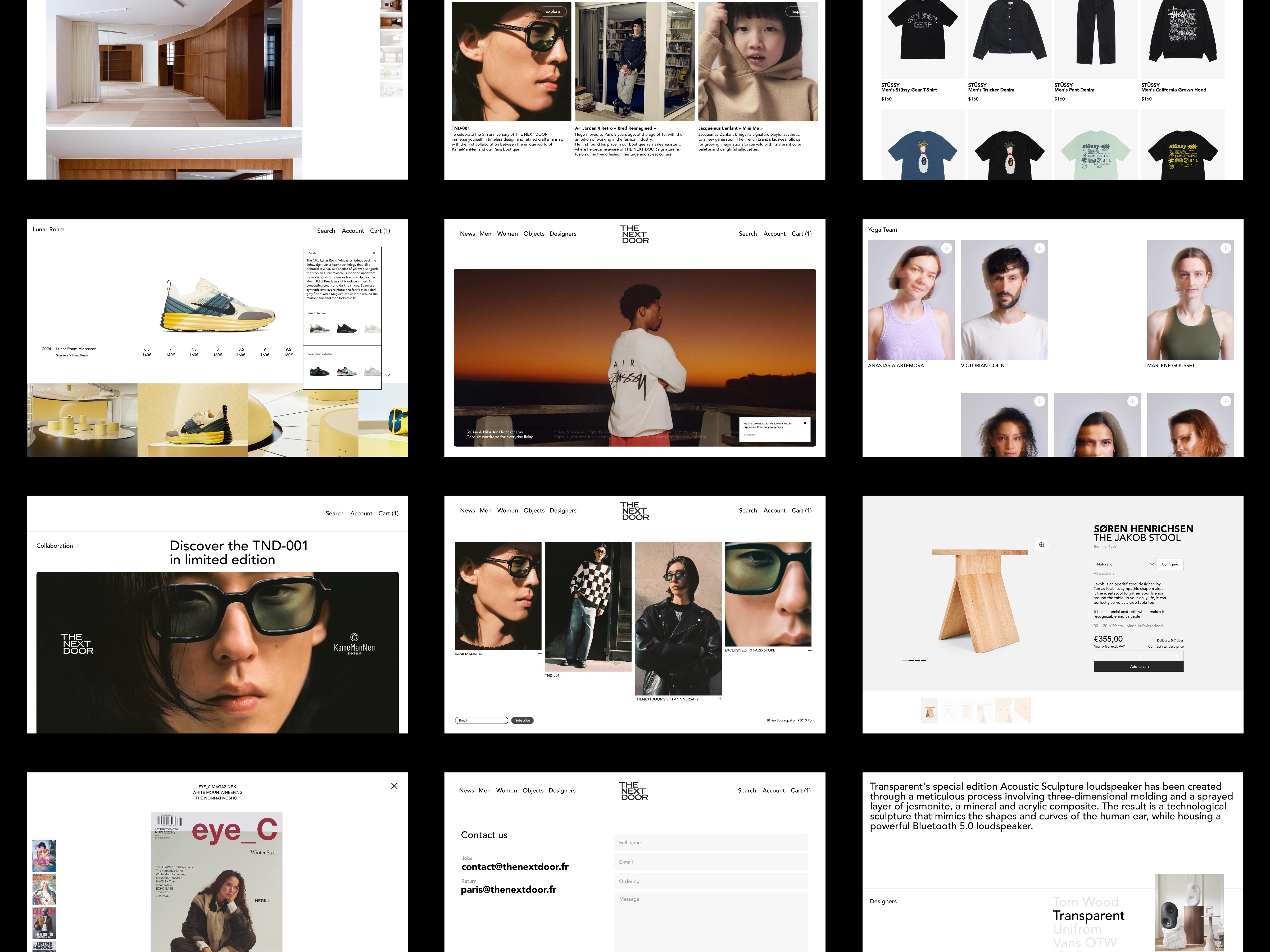The width and height of the screenshot is (1270, 952).
Task: Click The Next Door logo above the sunset hero
Action: [635, 234]
